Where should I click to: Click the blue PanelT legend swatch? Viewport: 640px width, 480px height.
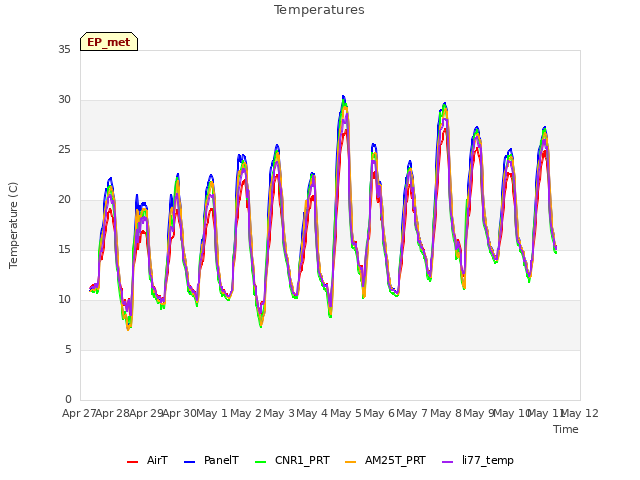click(189, 462)
